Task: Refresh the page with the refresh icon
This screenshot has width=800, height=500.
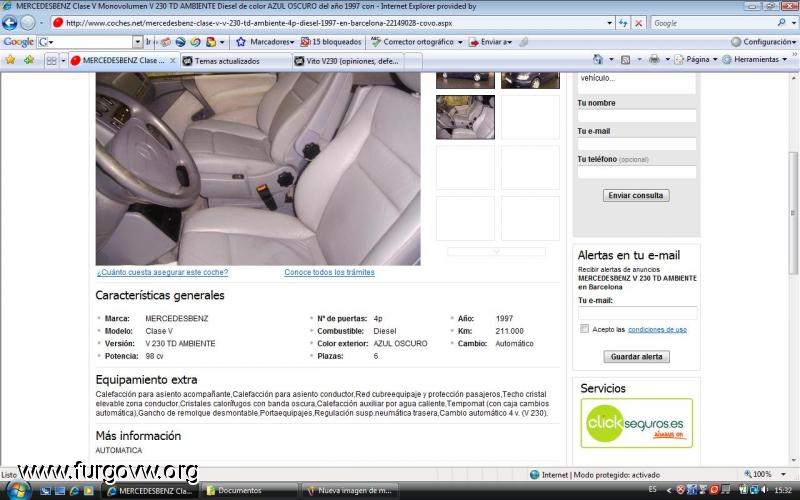Action: point(623,23)
